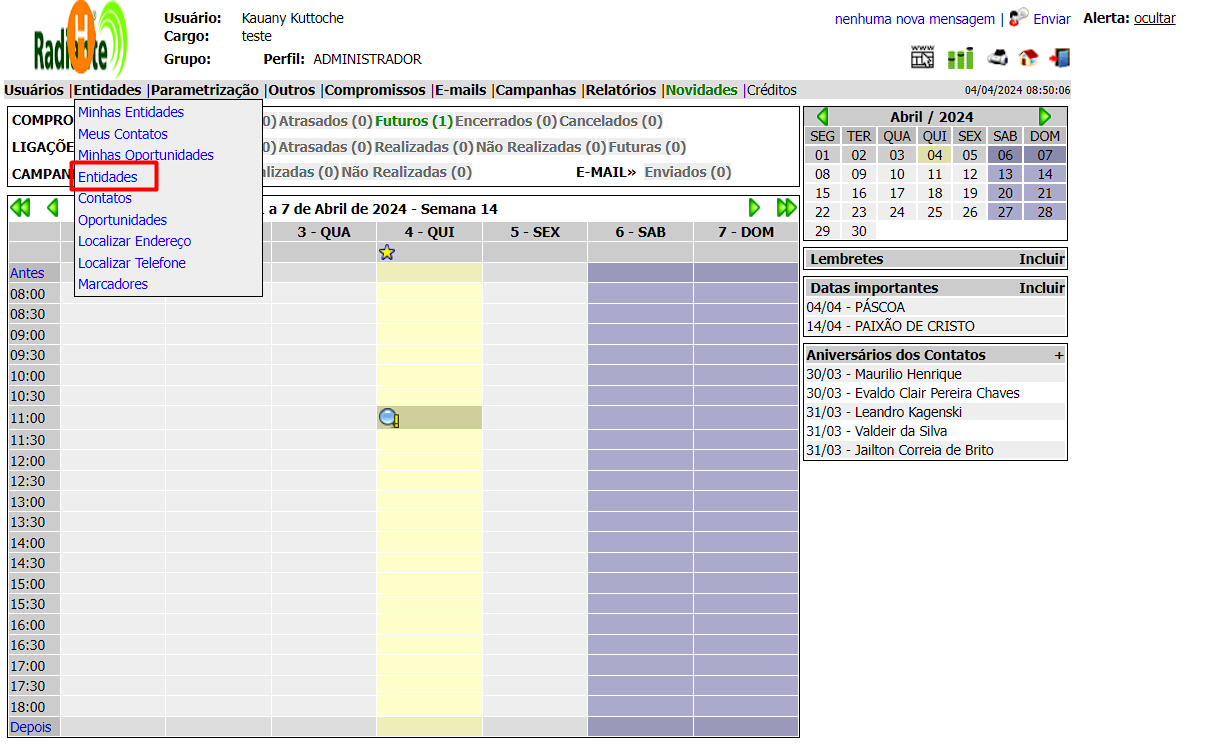This screenshot has width=1221, height=751.
Task: Click the Futuros (1) appointments filter
Action: click(x=413, y=121)
